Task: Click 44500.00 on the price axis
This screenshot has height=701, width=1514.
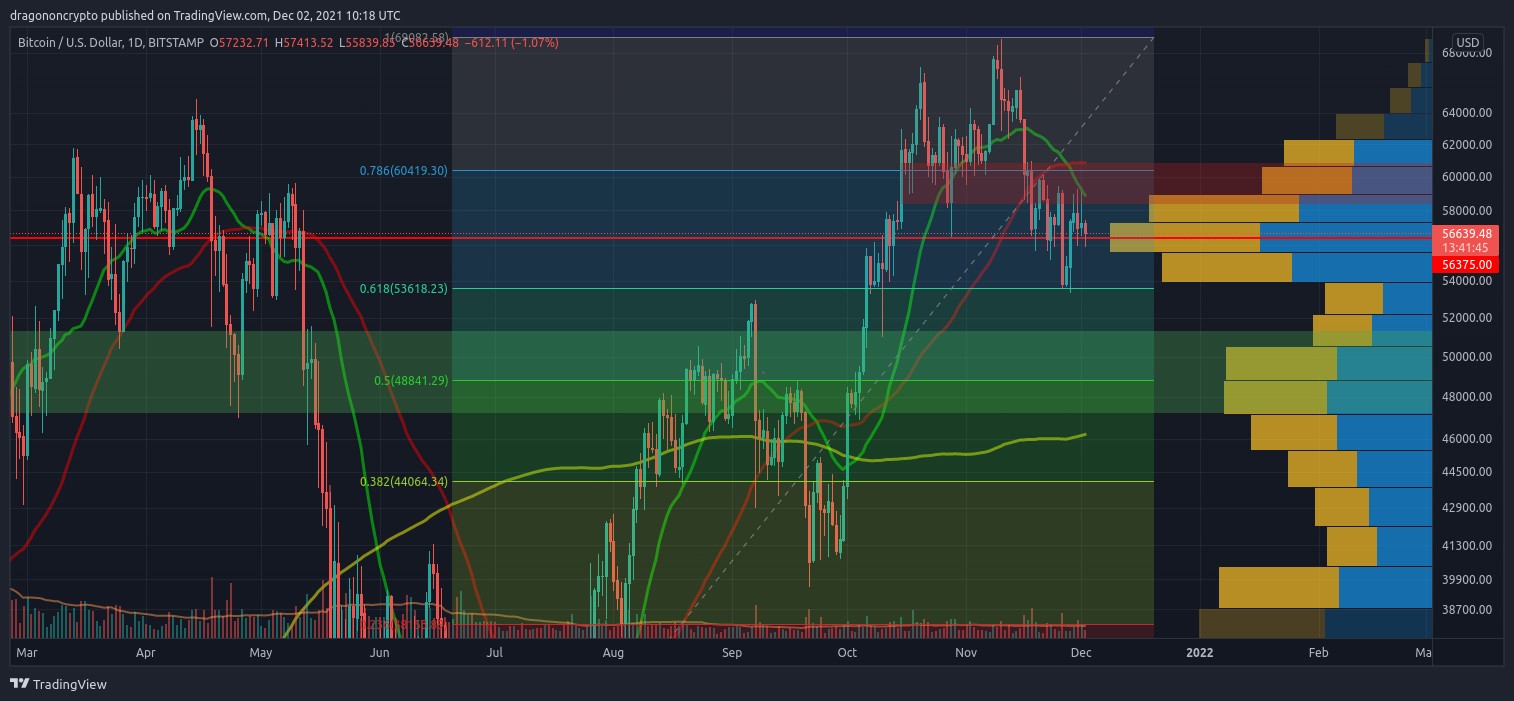Action: [1466, 471]
